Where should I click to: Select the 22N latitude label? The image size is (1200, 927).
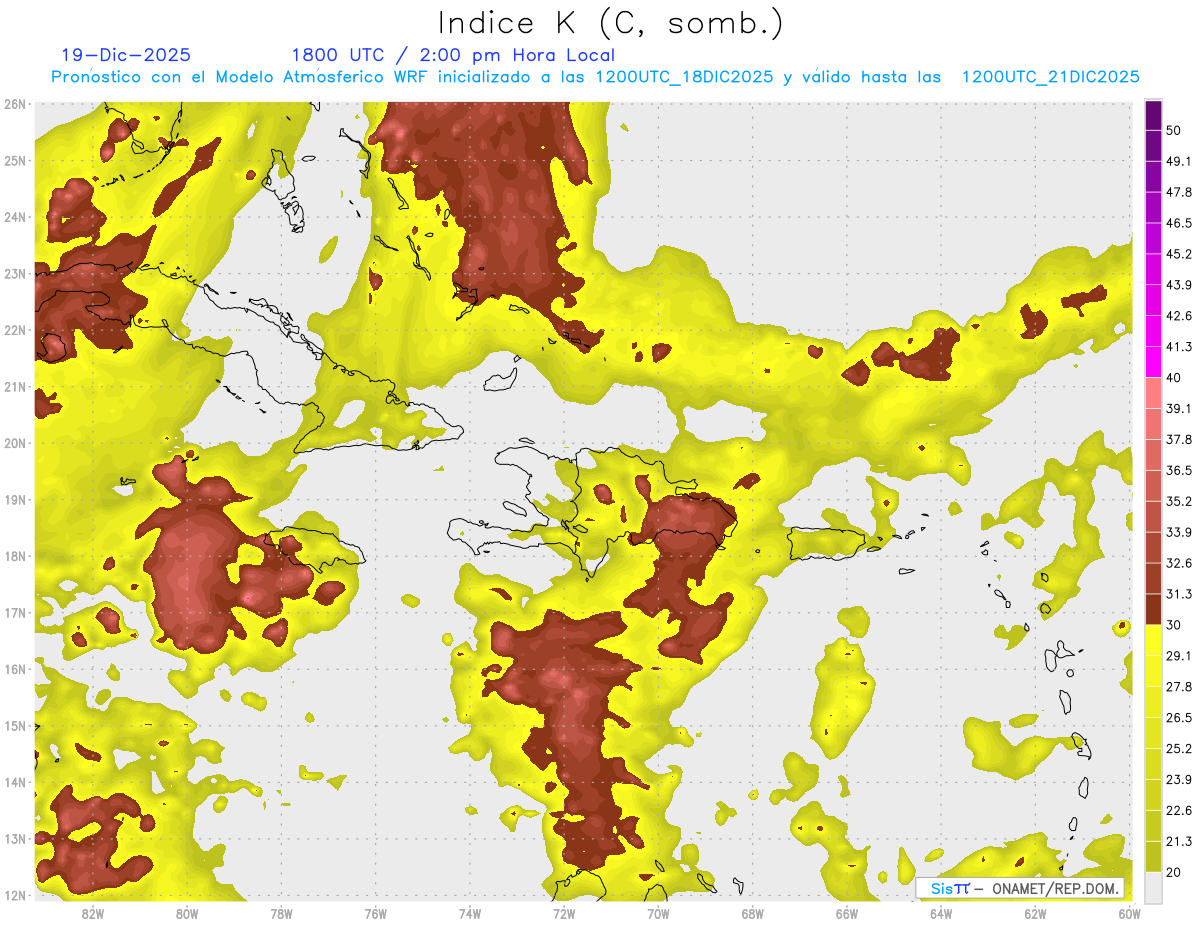point(15,330)
